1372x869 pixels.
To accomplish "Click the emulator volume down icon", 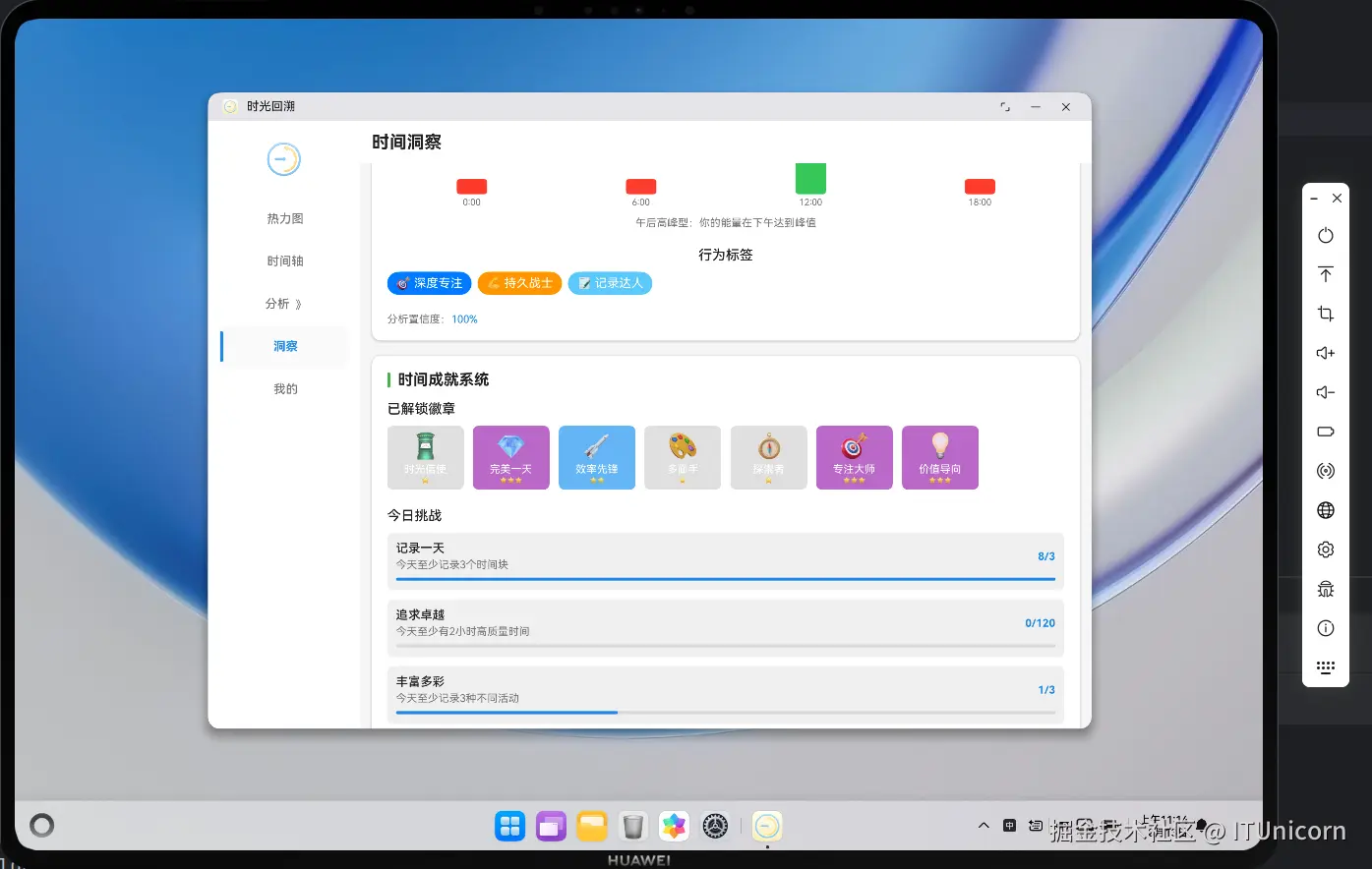I will click(1326, 392).
